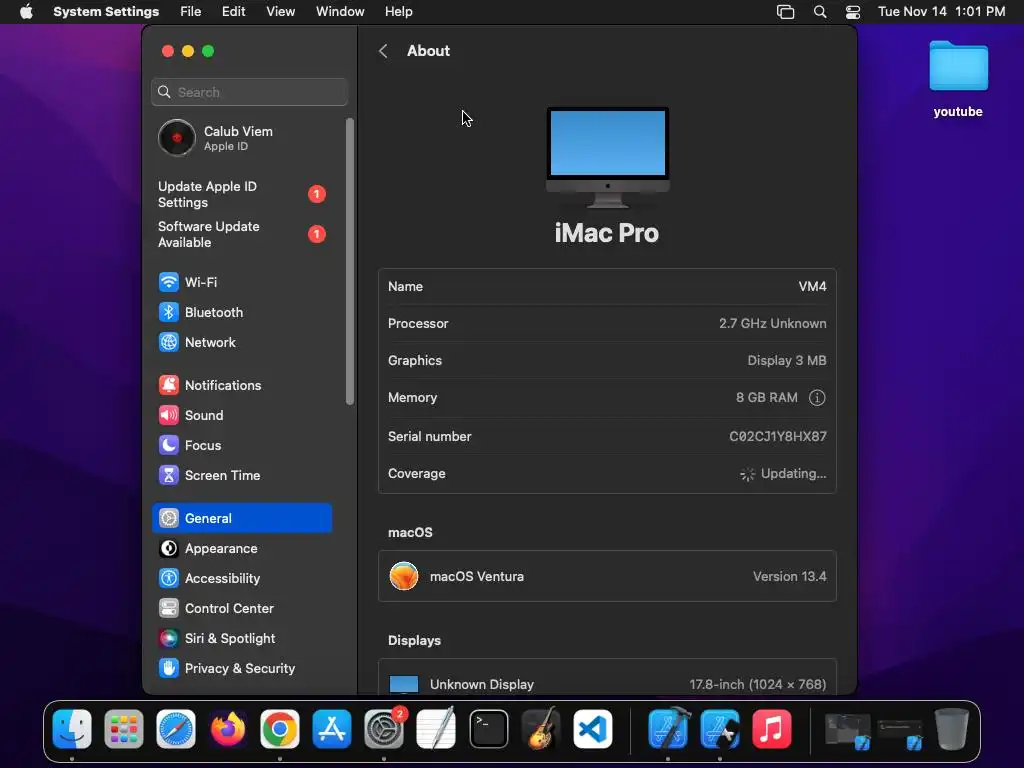Open the Help menu

coord(398,12)
